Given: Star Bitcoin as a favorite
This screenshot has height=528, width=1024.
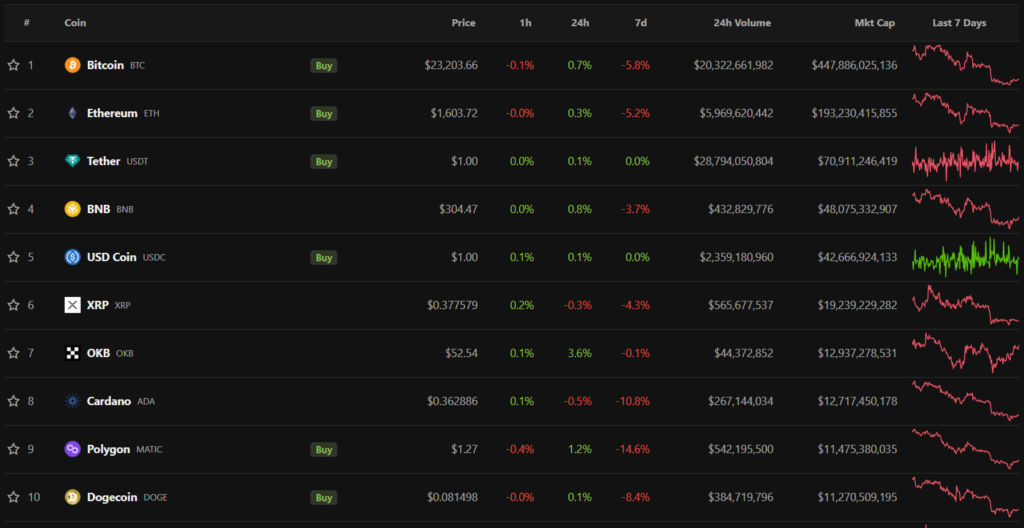Looking at the screenshot, I should pos(13,65).
